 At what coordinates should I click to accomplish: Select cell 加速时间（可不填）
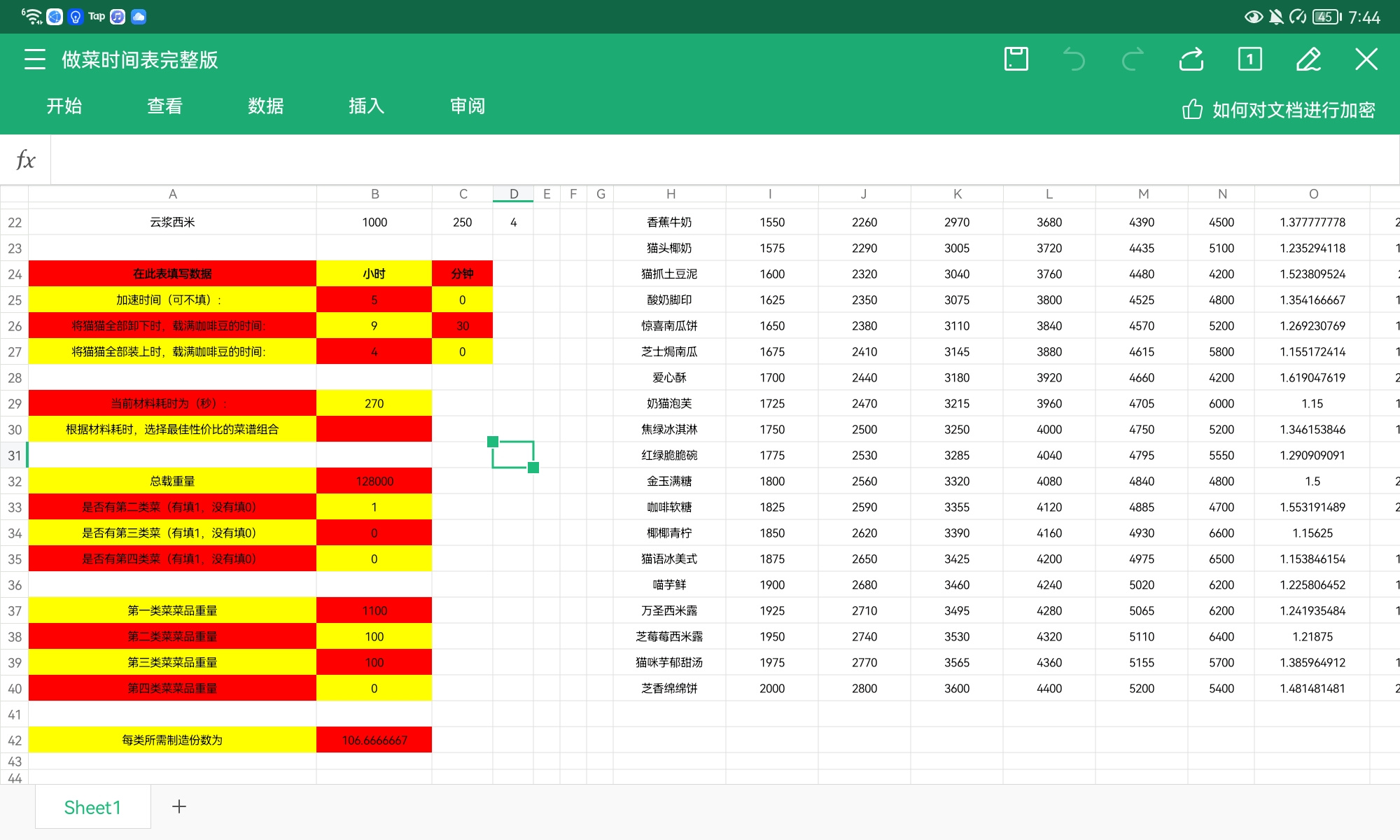pos(172,300)
